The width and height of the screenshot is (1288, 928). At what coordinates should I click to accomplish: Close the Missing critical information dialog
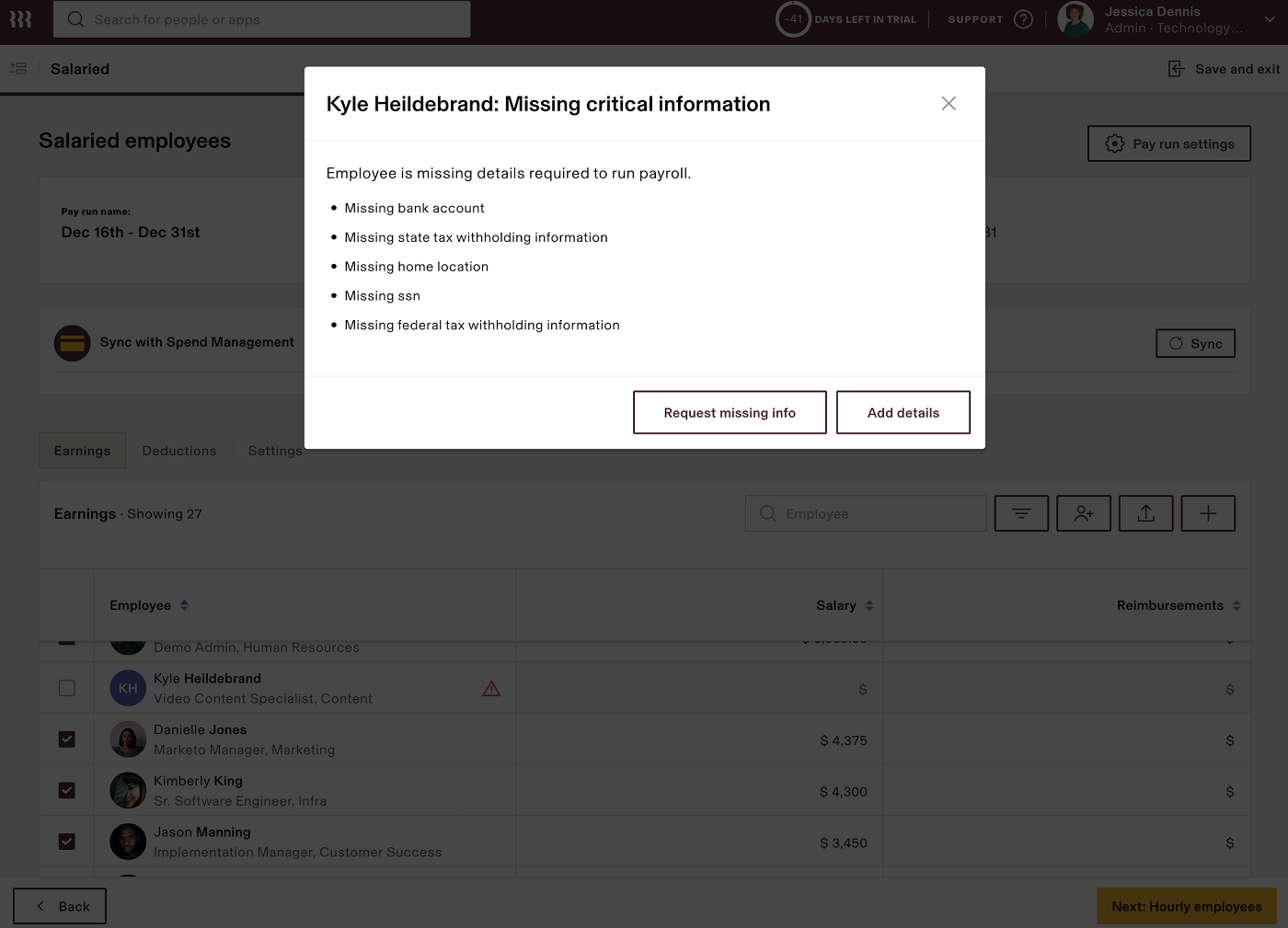click(x=949, y=103)
